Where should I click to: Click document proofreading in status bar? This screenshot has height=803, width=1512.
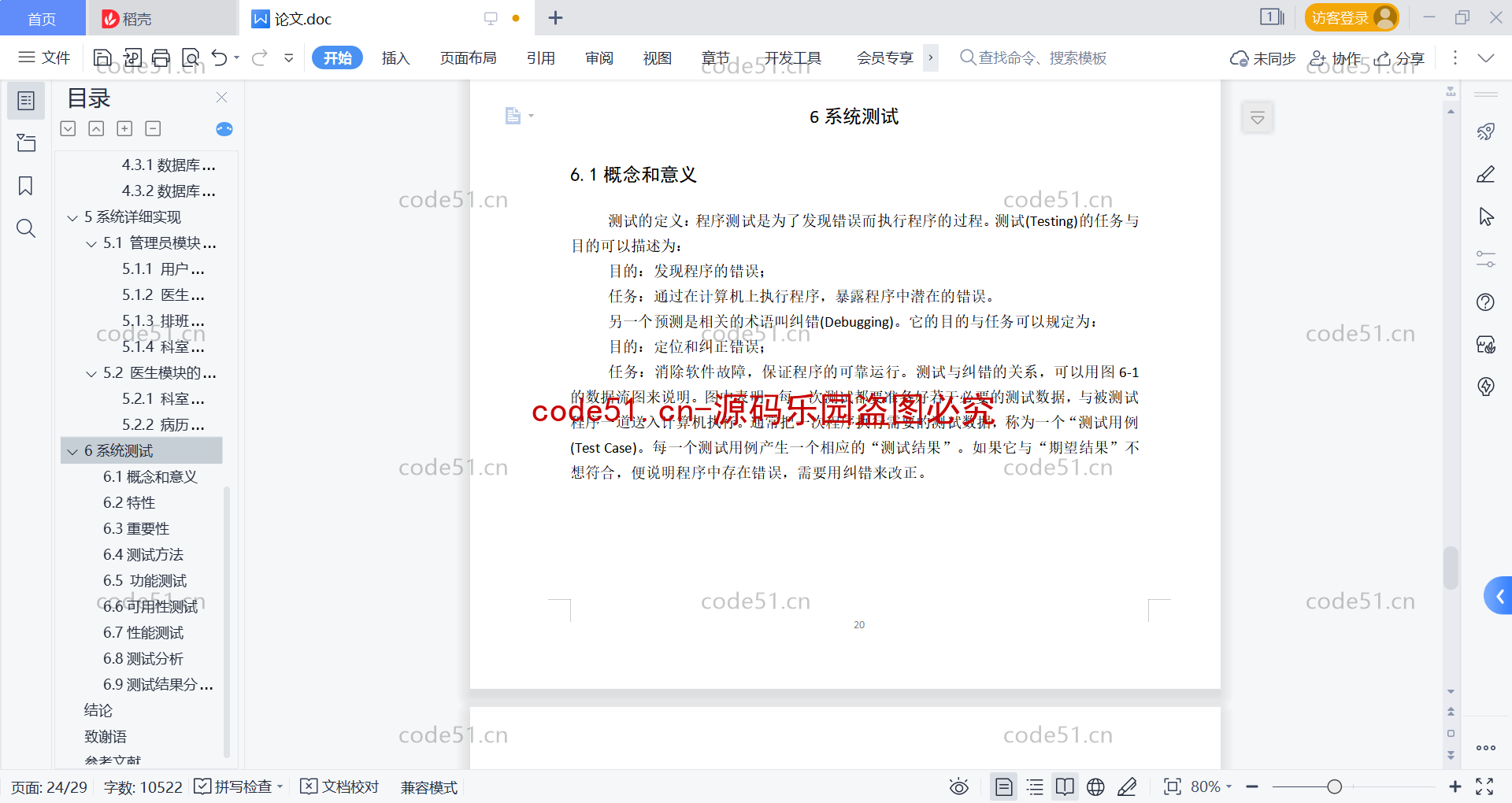pos(339,786)
